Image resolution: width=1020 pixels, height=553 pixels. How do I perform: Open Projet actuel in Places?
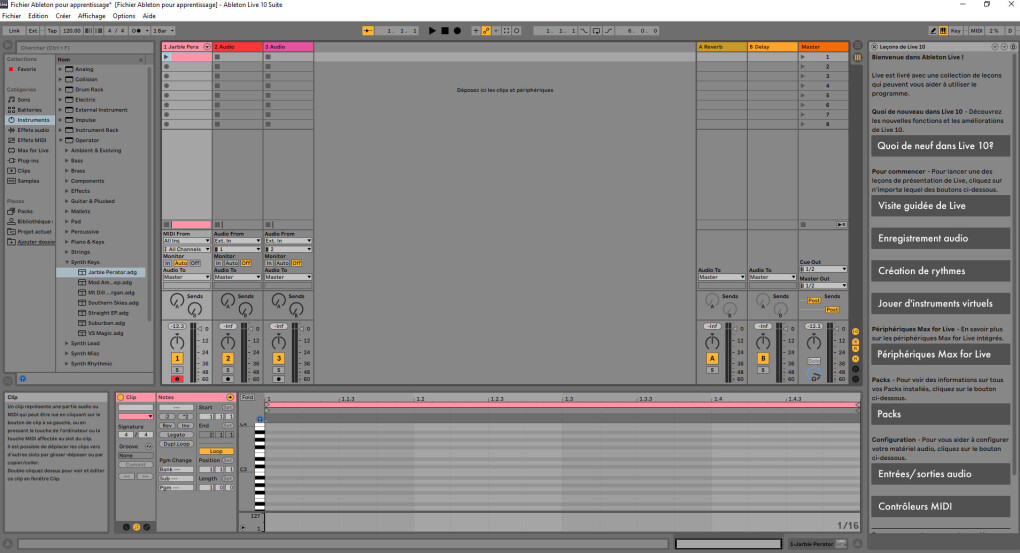(34, 232)
